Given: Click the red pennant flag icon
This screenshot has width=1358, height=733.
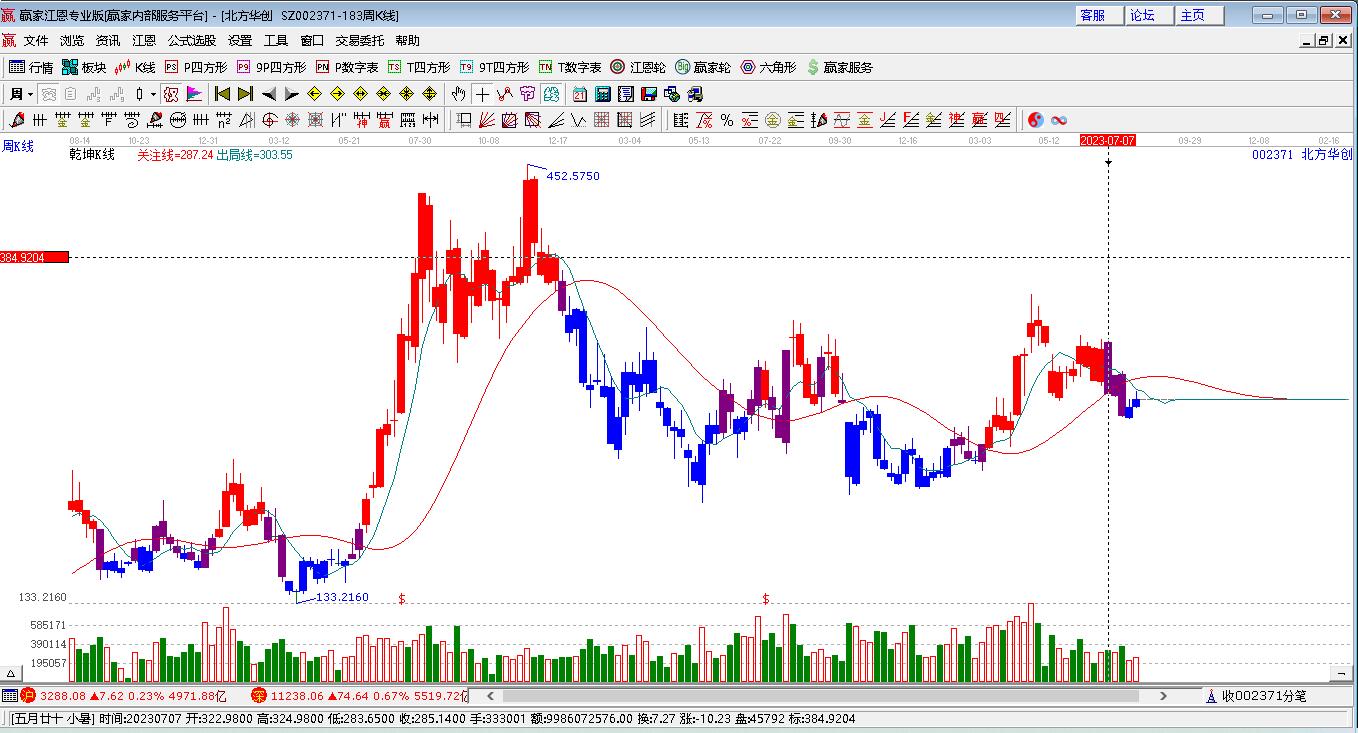Looking at the screenshot, I should pos(194,94).
